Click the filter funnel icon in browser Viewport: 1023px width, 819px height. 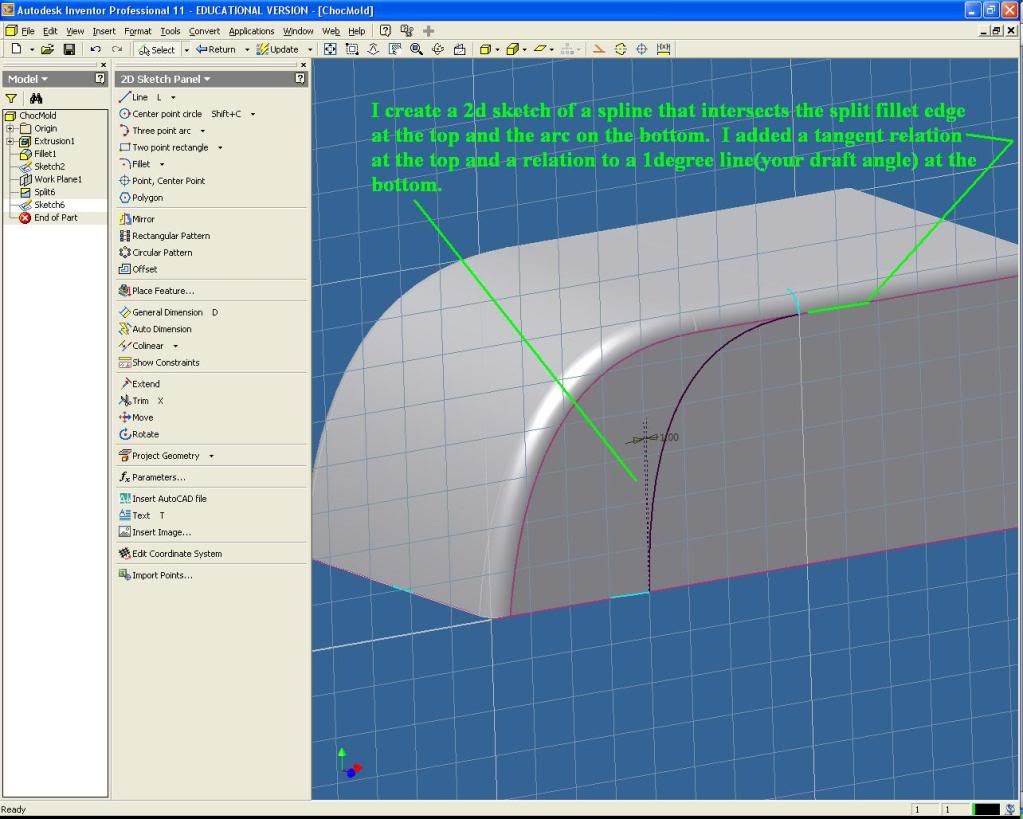point(12,98)
